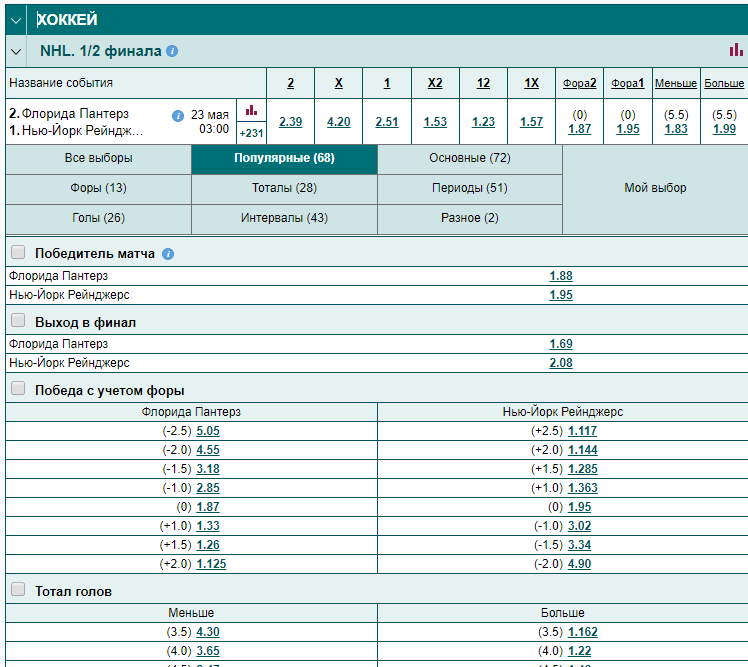Click the 12 column header
The image size is (748, 667).
483,83
